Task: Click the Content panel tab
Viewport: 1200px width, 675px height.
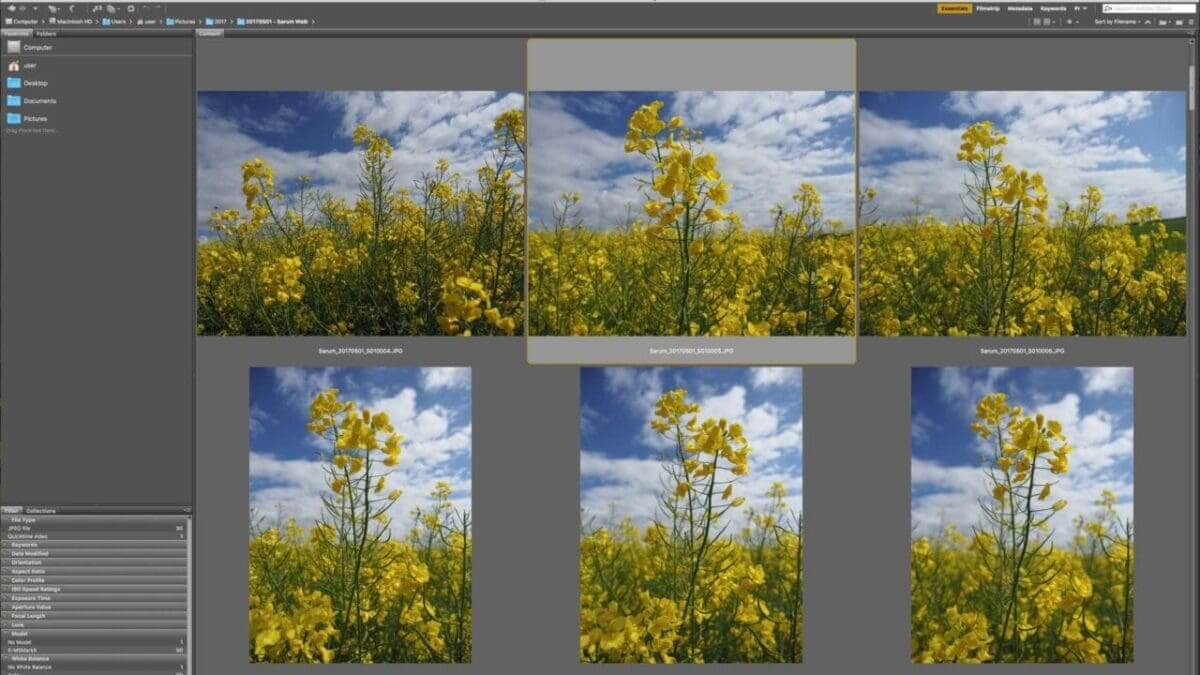Action: coord(210,34)
